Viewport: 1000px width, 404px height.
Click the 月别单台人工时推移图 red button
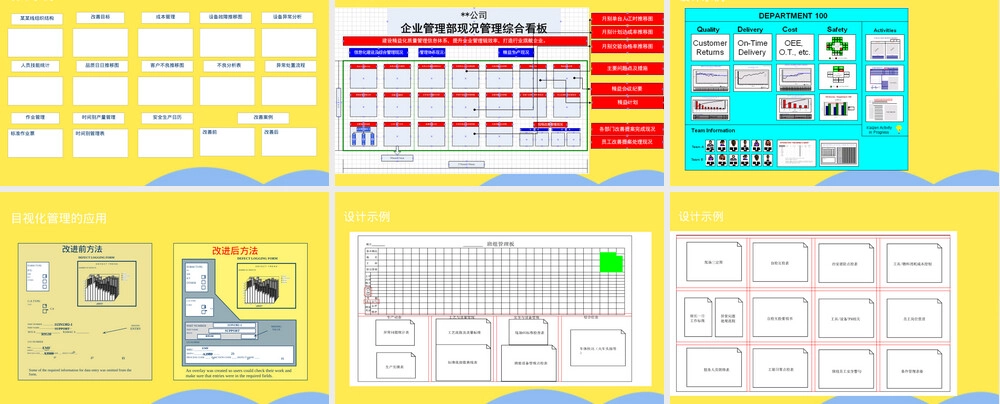pyautogui.click(x=628, y=19)
